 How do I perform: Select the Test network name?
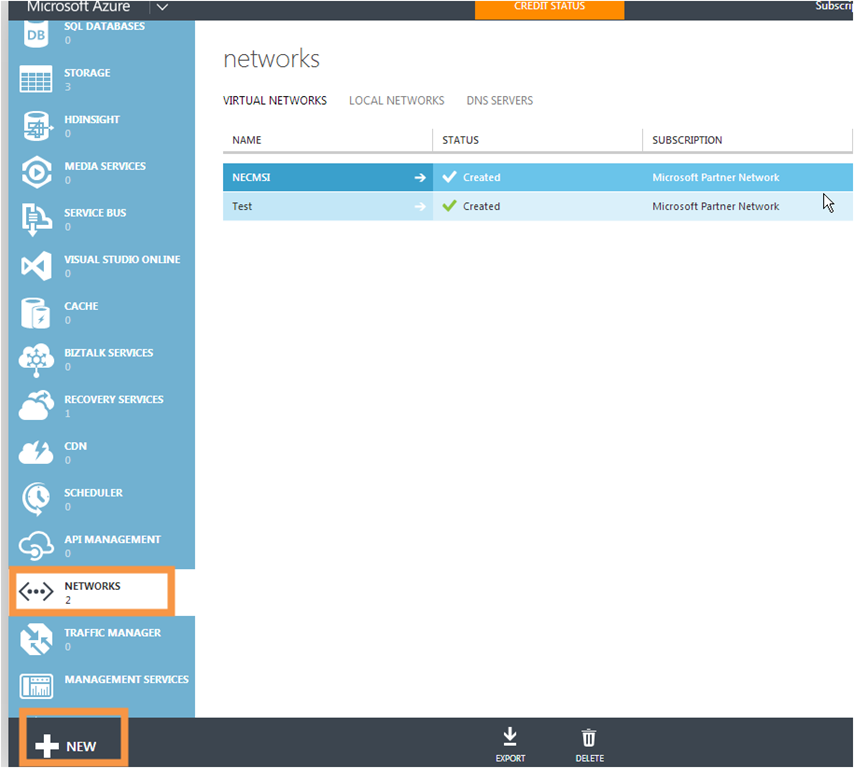tap(242, 206)
